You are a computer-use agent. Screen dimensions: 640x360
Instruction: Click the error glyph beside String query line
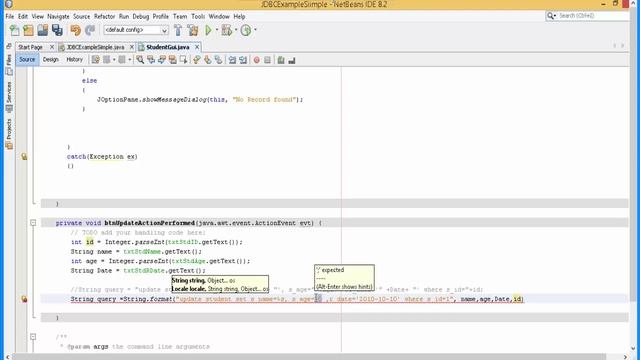pyautogui.click(x=24, y=299)
